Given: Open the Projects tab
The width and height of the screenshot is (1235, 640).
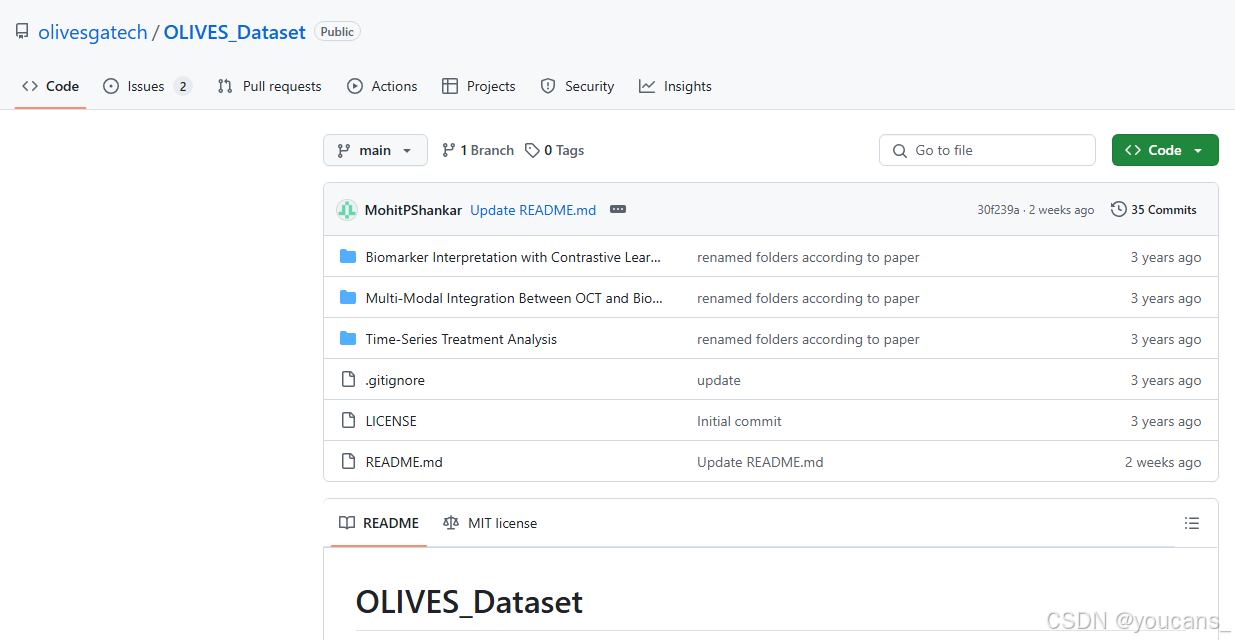Looking at the screenshot, I should [478, 86].
